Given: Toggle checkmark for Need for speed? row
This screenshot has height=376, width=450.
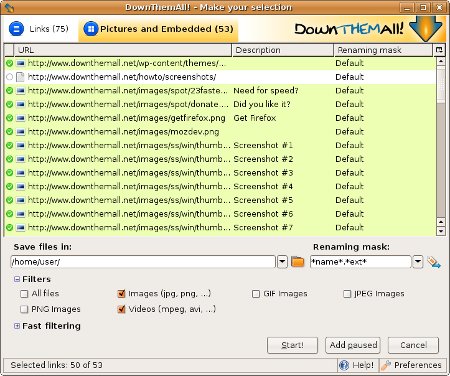Looking at the screenshot, I should pyautogui.click(x=9, y=90).
